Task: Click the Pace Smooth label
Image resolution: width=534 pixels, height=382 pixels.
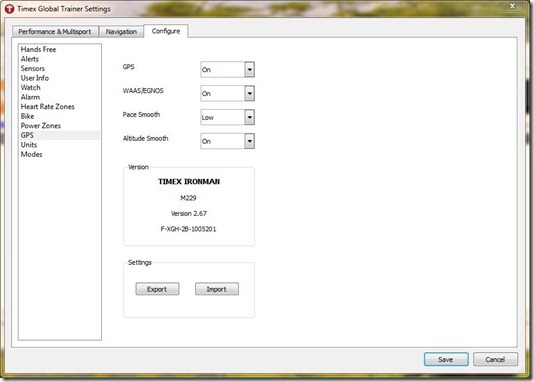Action: [141, 114]
